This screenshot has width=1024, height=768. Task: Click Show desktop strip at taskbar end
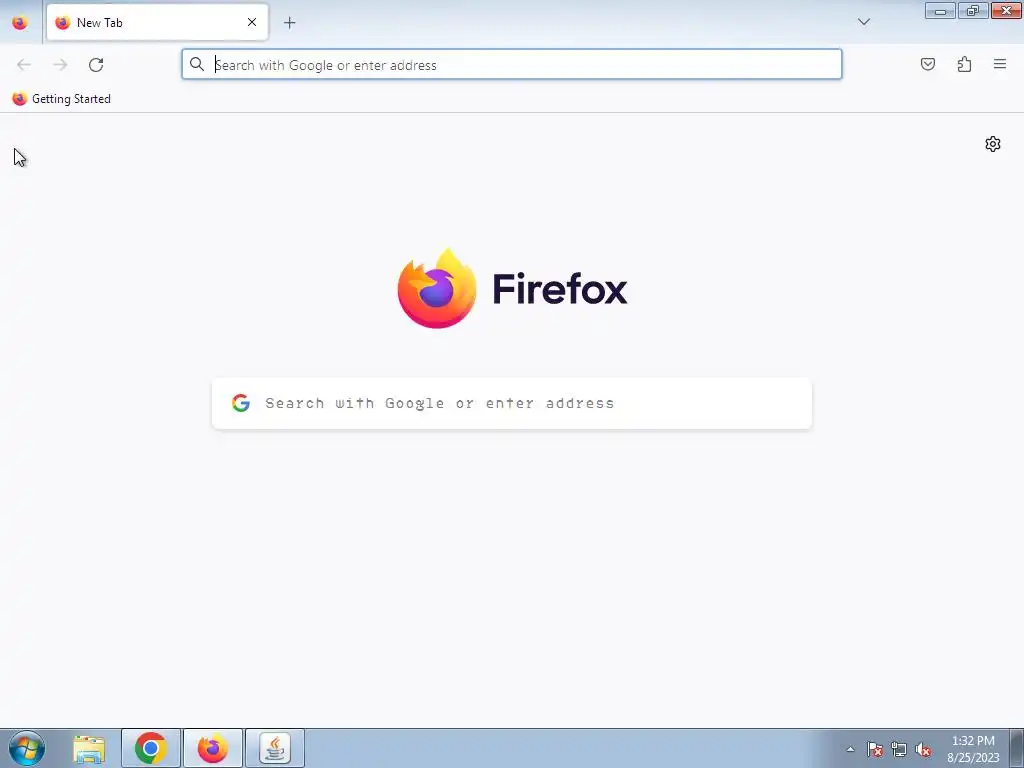(x=1016, y=748)
